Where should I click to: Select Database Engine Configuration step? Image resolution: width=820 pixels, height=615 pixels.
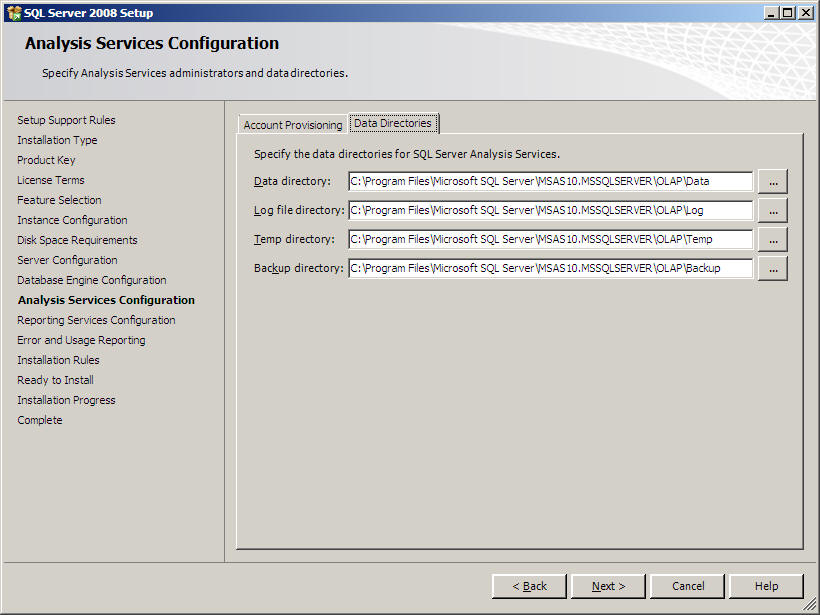[x=92, y=280]
